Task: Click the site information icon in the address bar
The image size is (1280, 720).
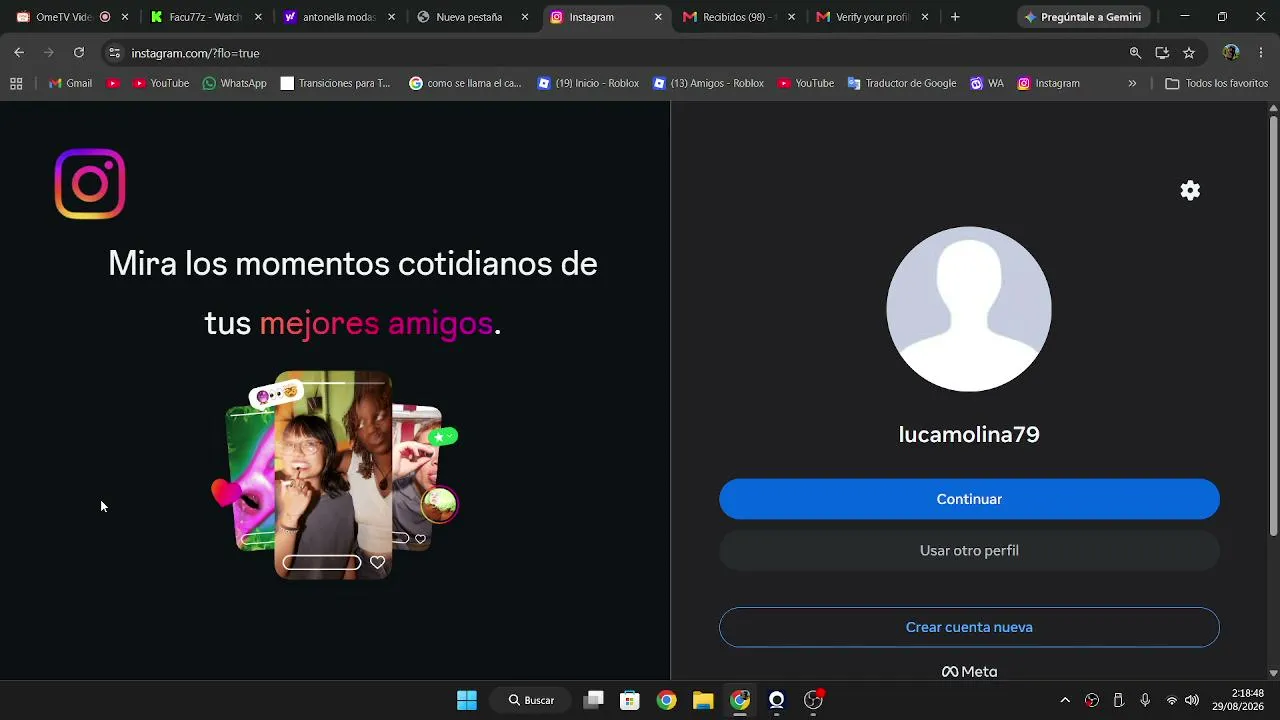Action: click(x=114, y=53)
